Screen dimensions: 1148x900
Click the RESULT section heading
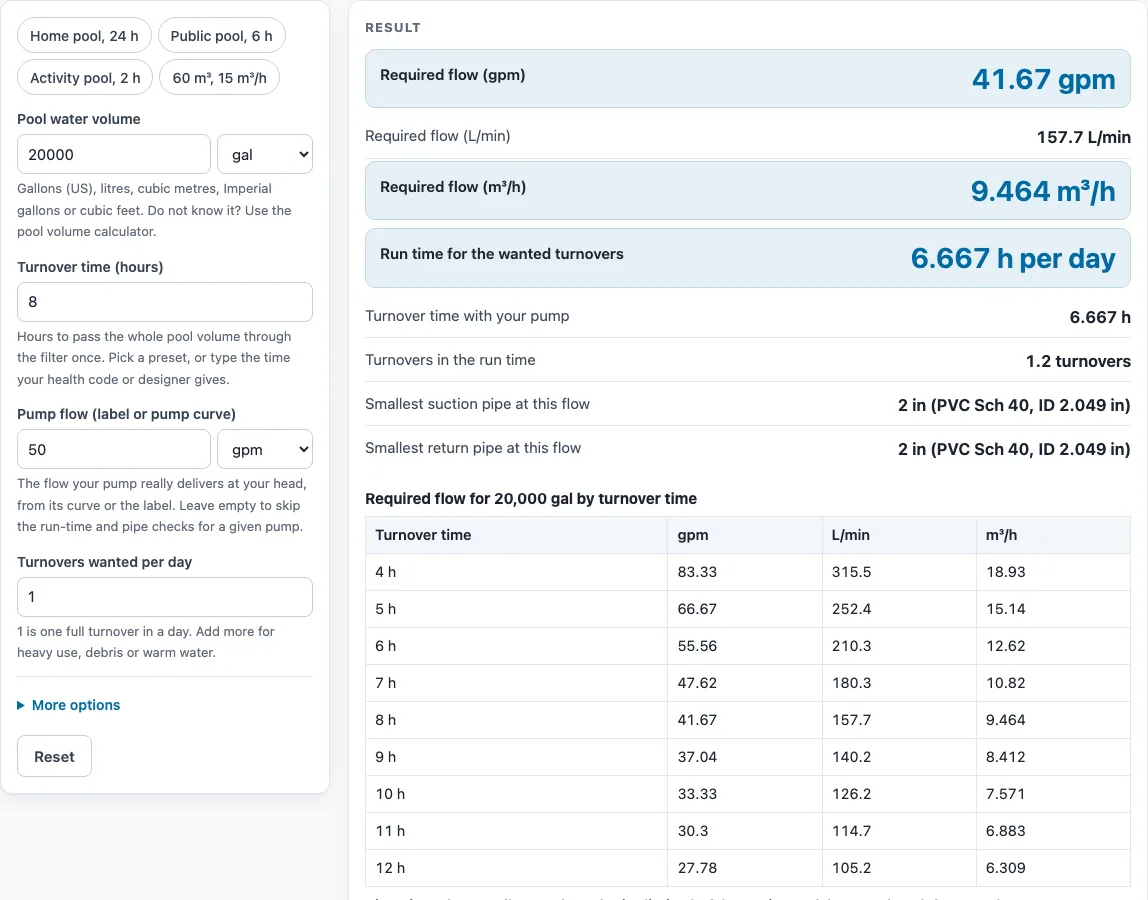tap(392, 28)
